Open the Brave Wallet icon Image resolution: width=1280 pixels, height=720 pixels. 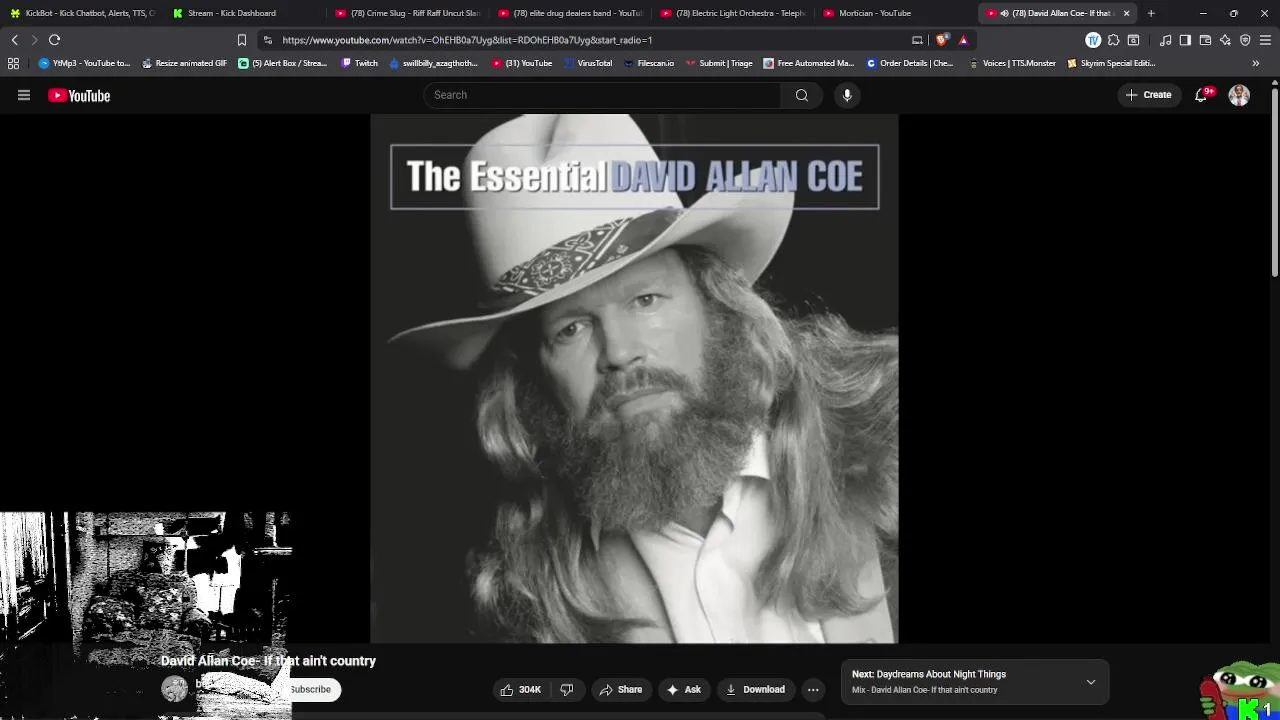[1205, 40]
